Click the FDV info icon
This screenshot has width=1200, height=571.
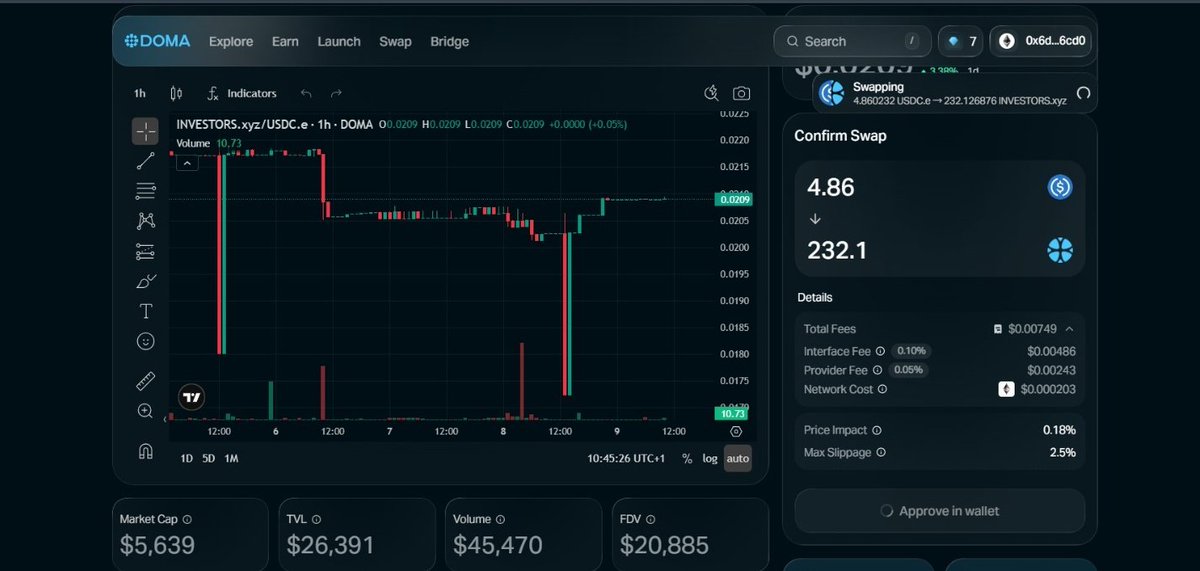click(652, 520)
